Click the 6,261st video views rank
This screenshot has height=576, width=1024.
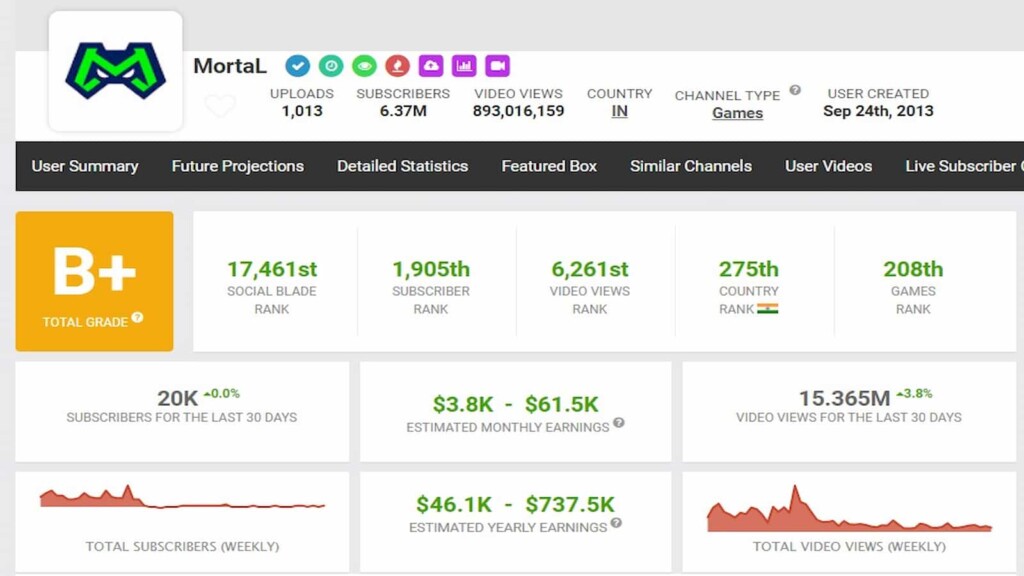(590, 269)
